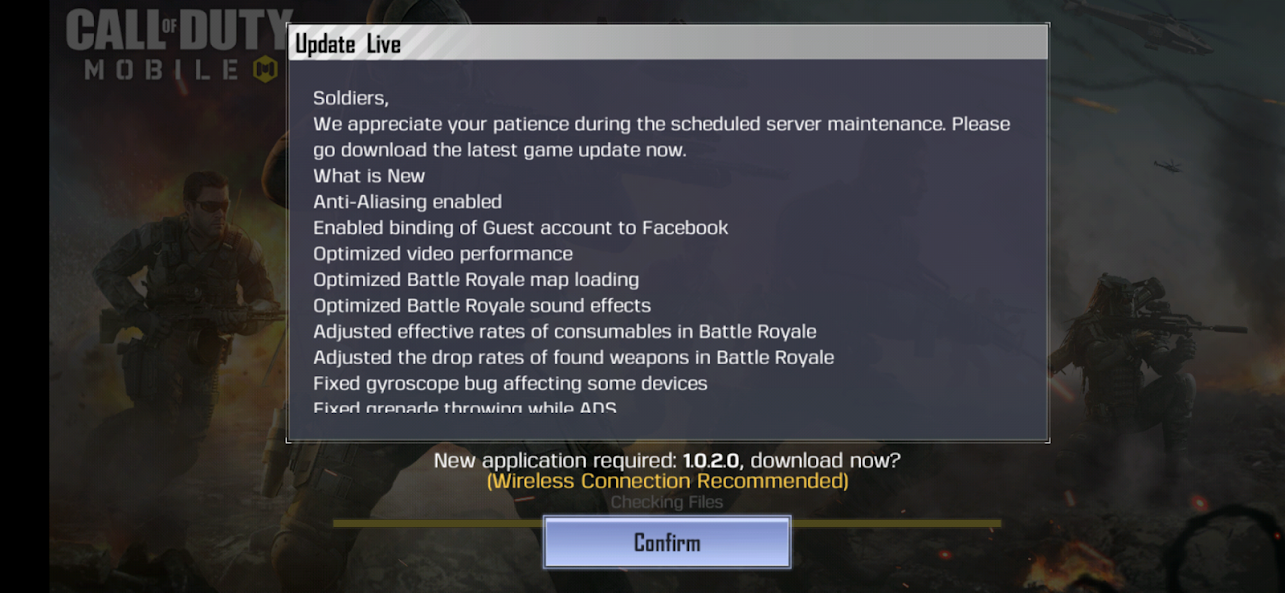The height and width of the screenshot is (593, 1285).
Task: Click the version number 1.0.2.0 text
Action: pos(711,461)
